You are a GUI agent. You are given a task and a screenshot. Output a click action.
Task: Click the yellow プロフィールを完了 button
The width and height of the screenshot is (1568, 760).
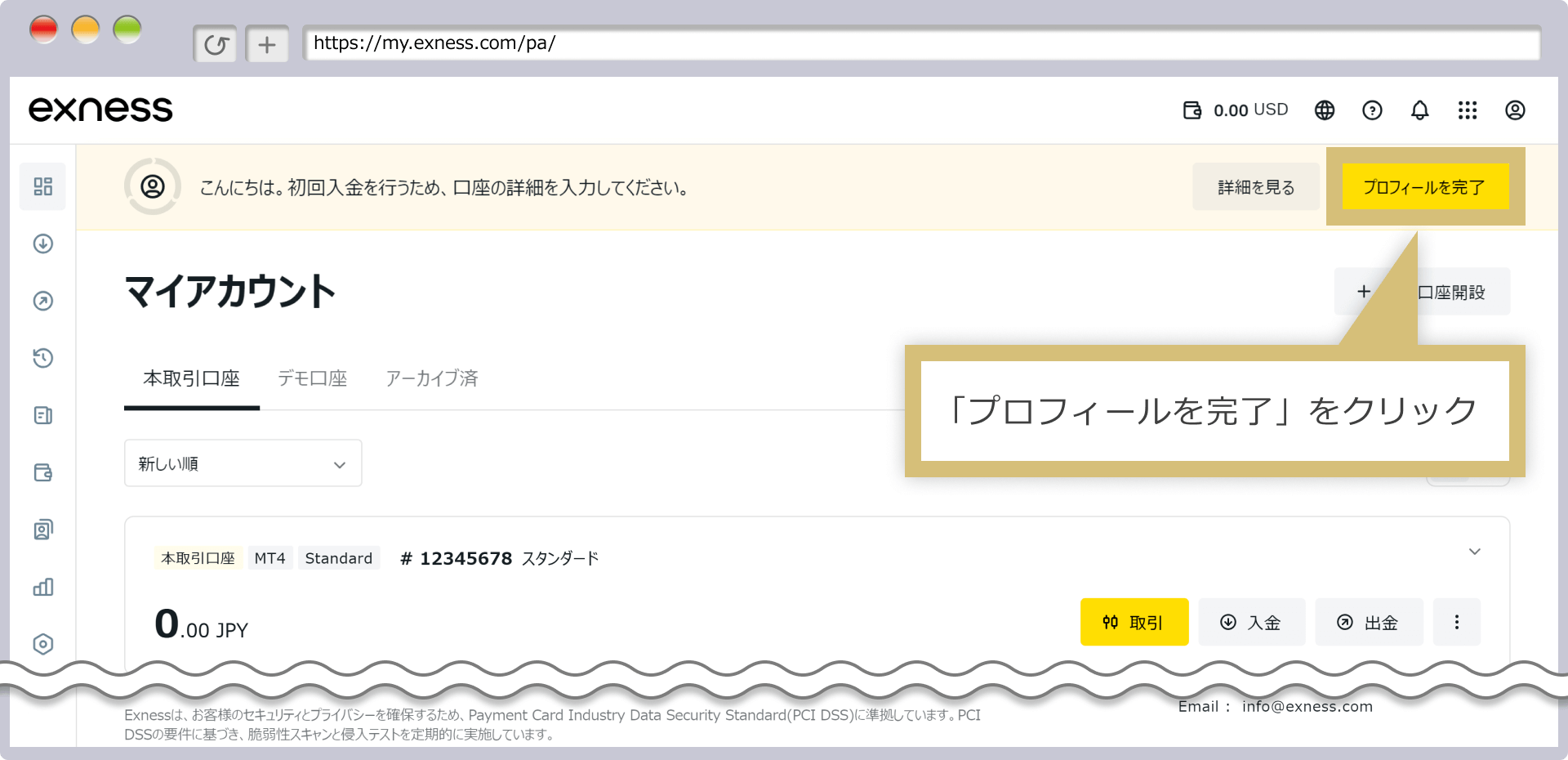point(1425,187)
